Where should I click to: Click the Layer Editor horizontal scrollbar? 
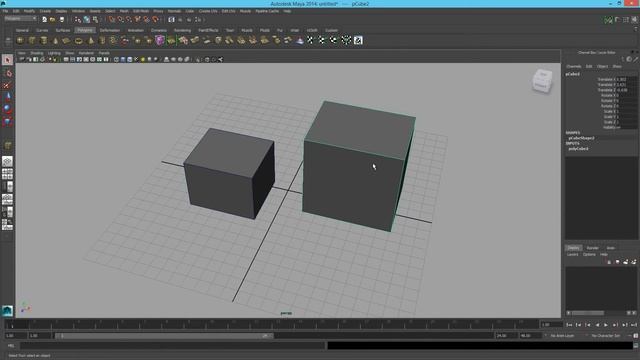click(x=588, y=313)
